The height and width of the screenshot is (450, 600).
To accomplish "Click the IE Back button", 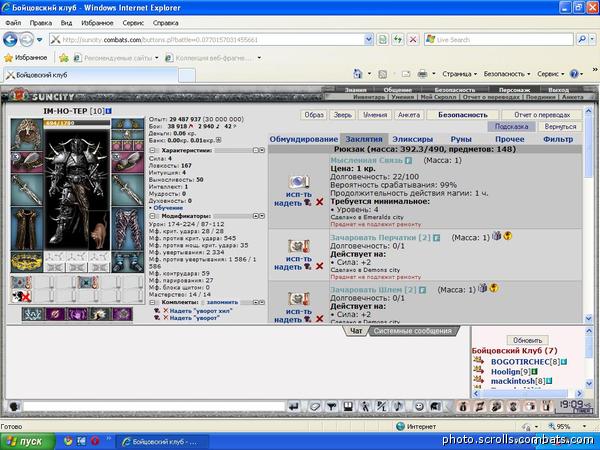I will click(10, 39).
